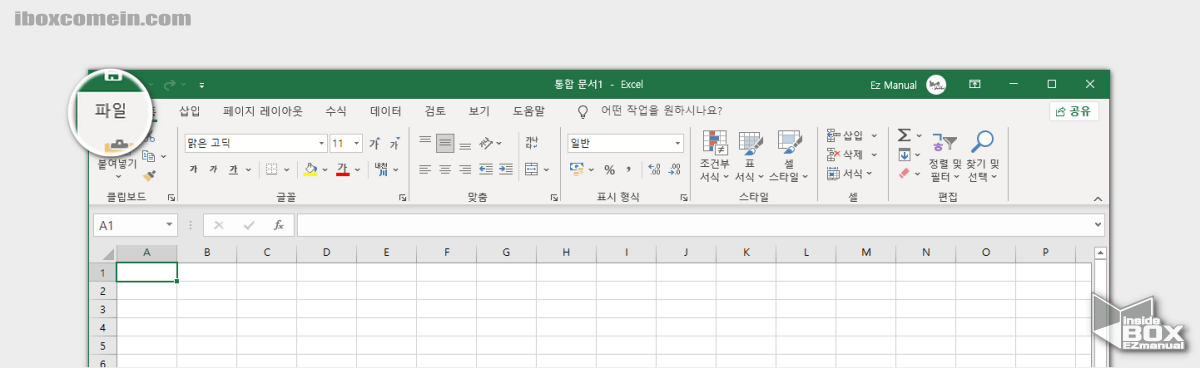The height and width of the screenshot is (368, 1200).
Task: Apply percent style
Action: (x=609, y=170)
